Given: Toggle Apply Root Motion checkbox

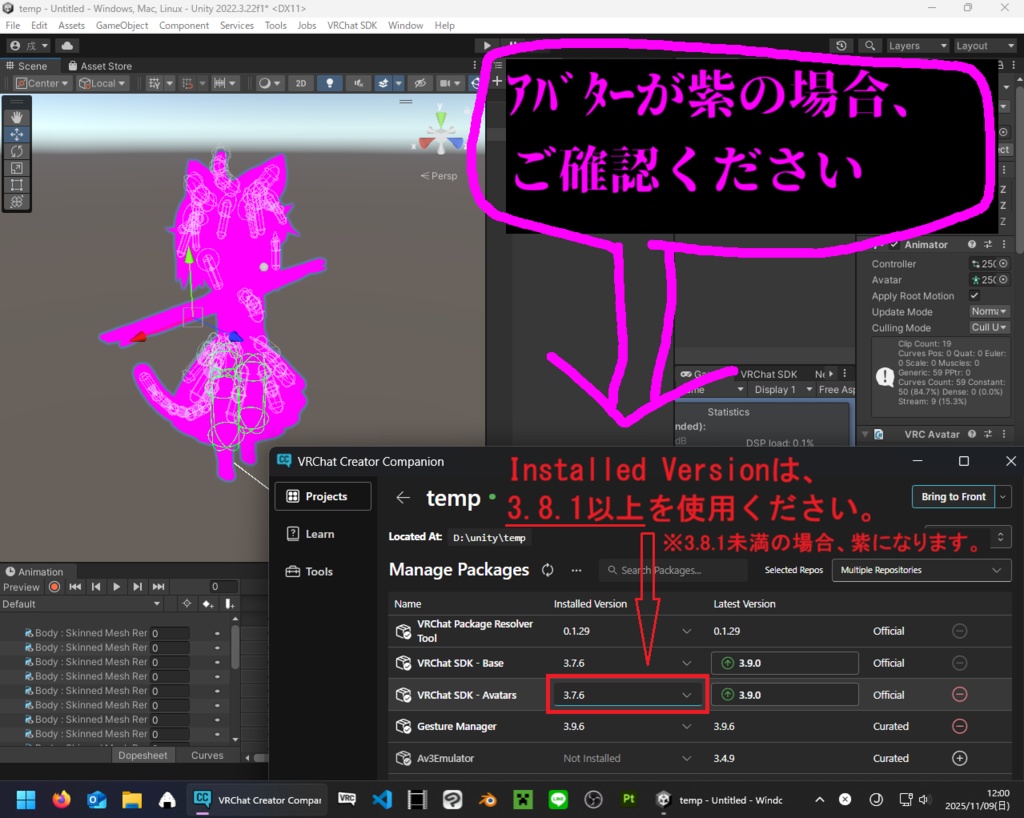Looking at the screenshot, I should 974,296.
